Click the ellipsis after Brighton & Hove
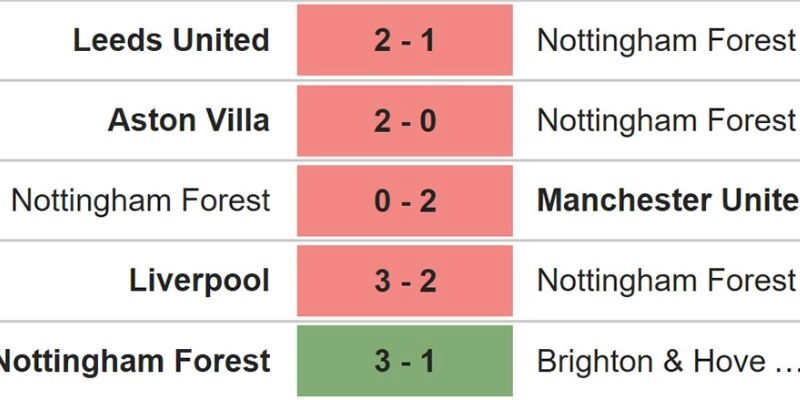The width and height of the screenshot is (800, 400). point(781,362)
